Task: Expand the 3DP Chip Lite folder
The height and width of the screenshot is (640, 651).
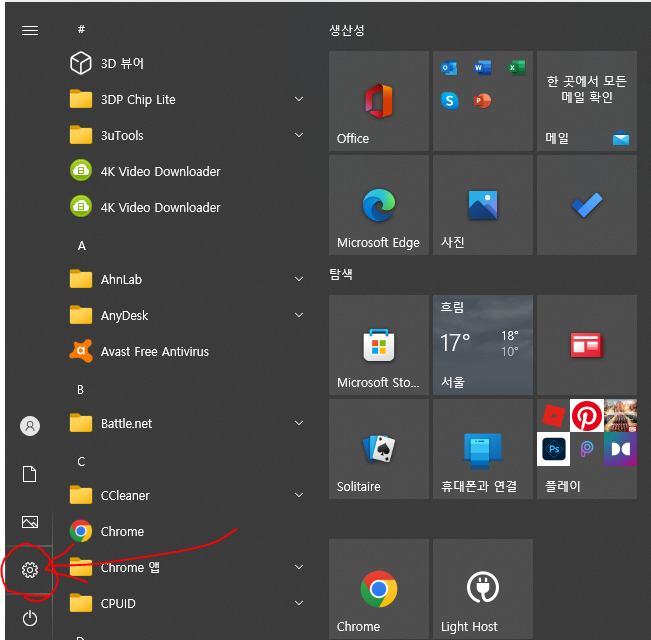Action: 299,99
